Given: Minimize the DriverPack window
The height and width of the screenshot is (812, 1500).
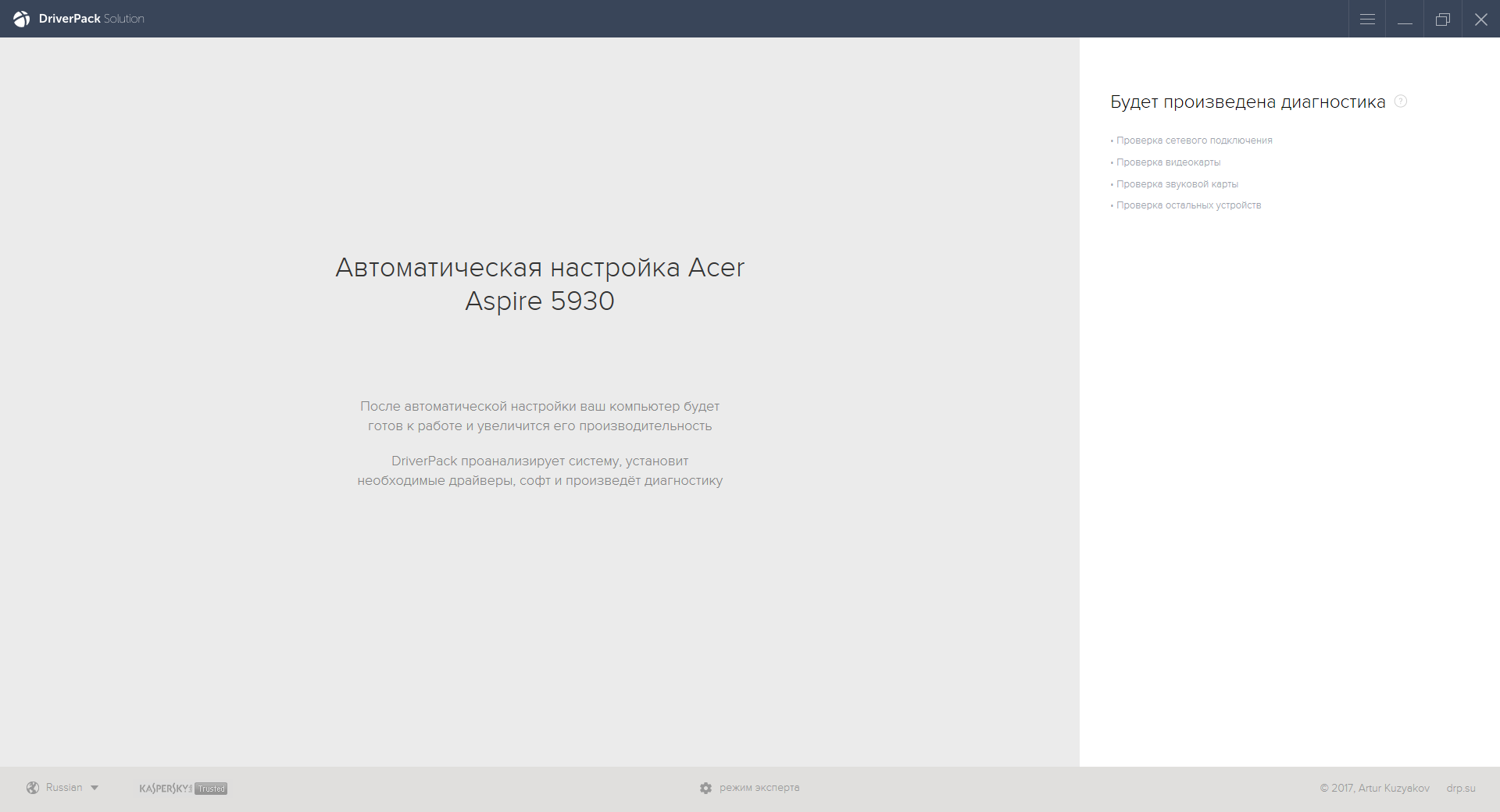Looking at the screenshot, I should [1405, 19].
